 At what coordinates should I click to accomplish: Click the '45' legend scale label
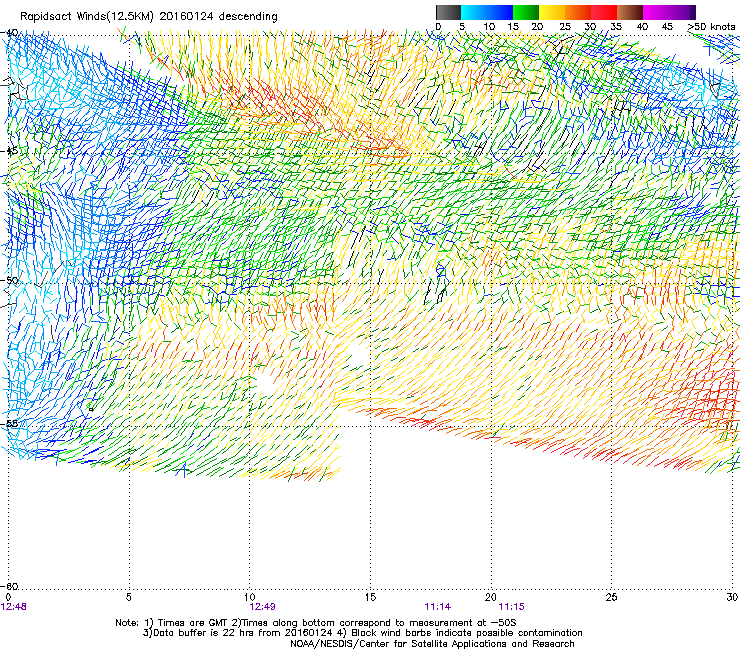point(667,27)
